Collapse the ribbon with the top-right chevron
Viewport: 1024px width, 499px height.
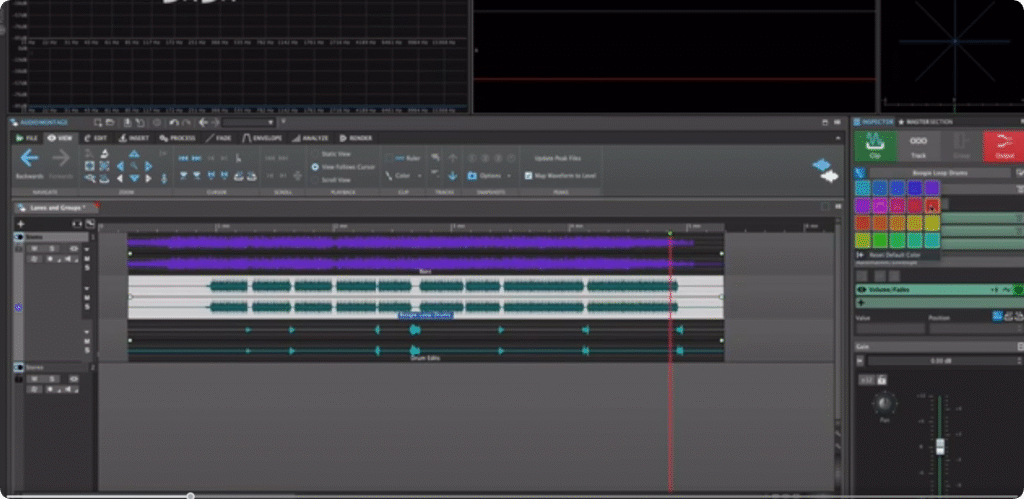pos(839,138)
